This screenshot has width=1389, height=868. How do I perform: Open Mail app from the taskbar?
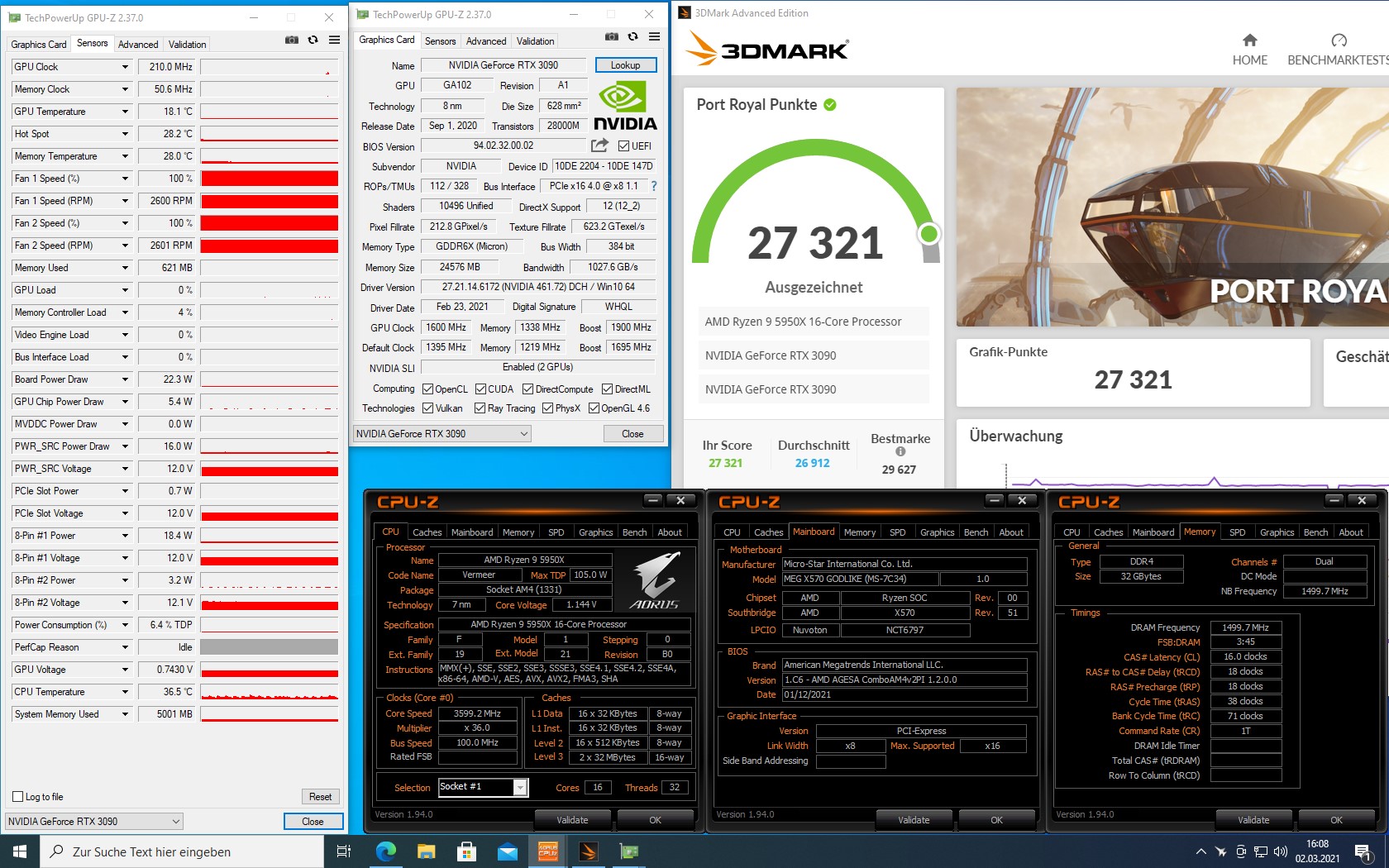point(507,851)
